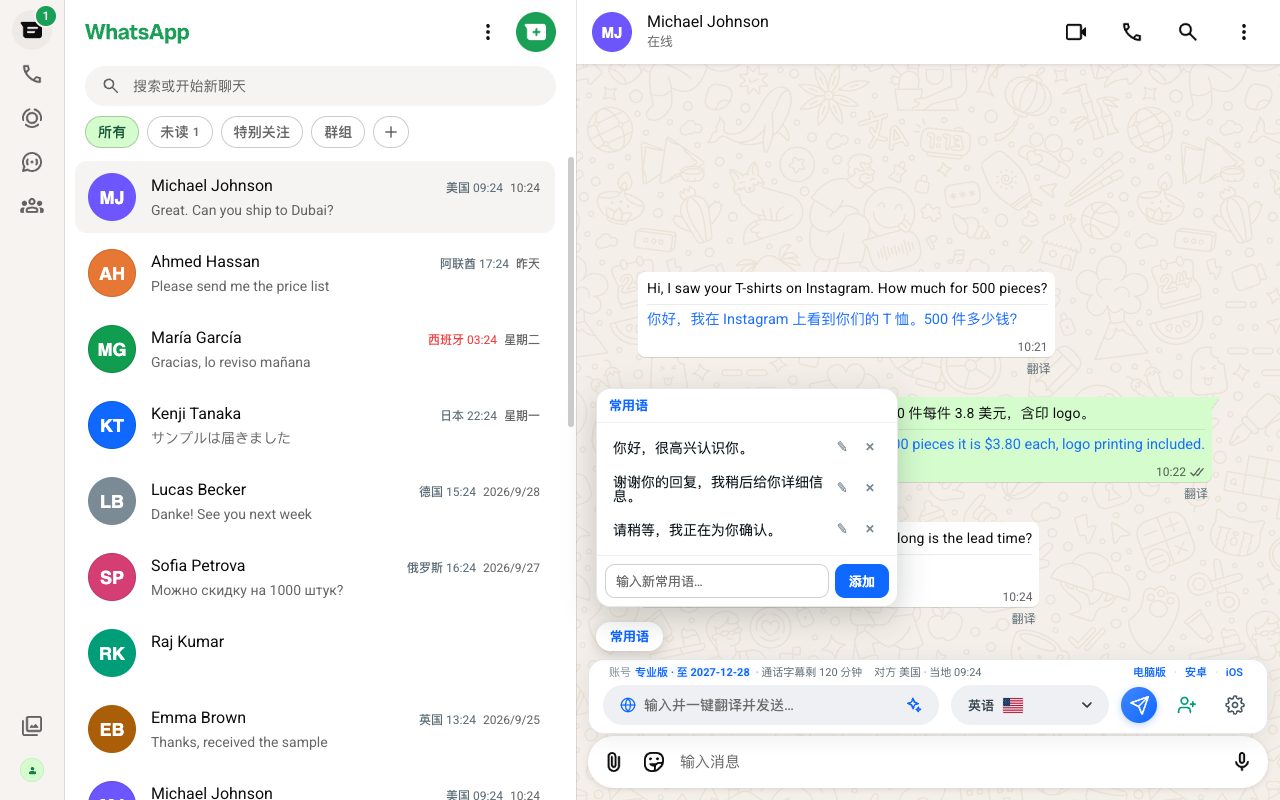1280x800 pixels.
Task: Insert phrase 请稍等，我正在为你确认。
Action: click(x=695, y=529)
